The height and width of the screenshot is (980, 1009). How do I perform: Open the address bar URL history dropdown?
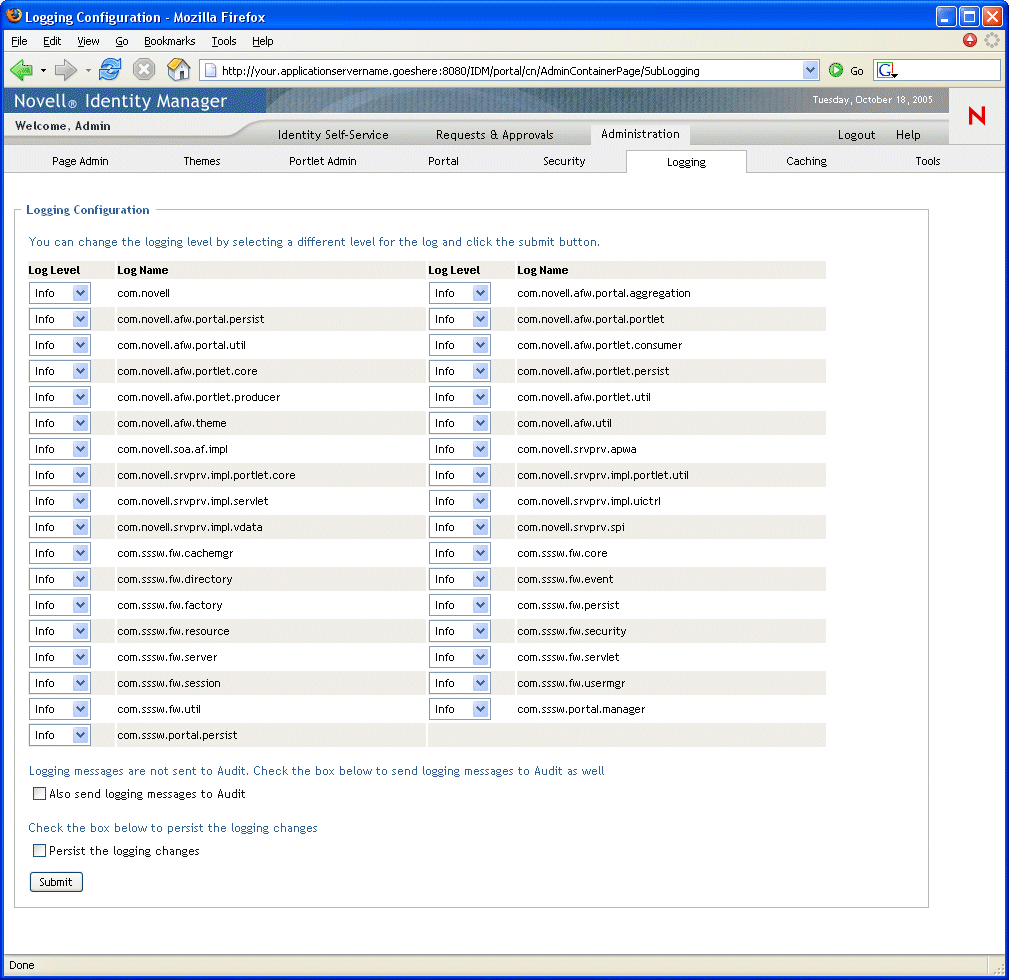coord(810,70)
